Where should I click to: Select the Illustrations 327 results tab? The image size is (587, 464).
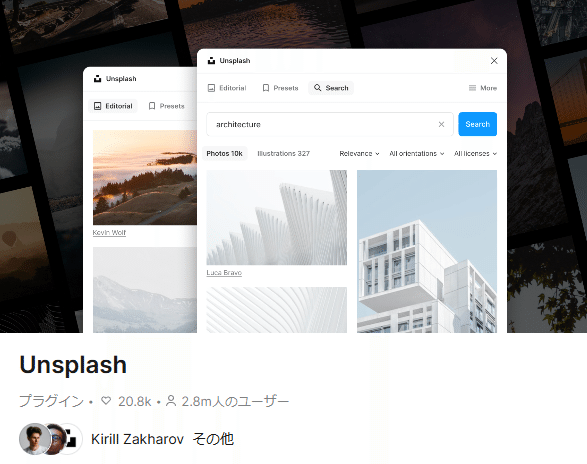click(x=283, y=154)
